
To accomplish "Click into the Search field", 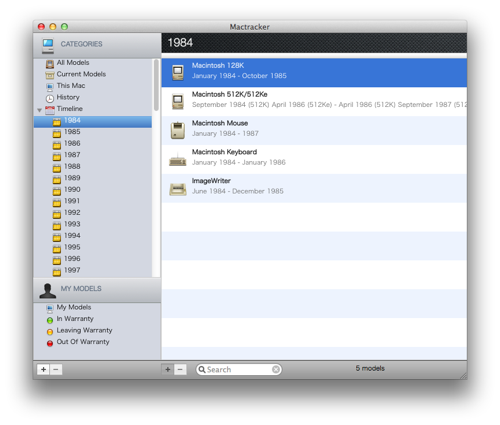I will click(239, 369).
